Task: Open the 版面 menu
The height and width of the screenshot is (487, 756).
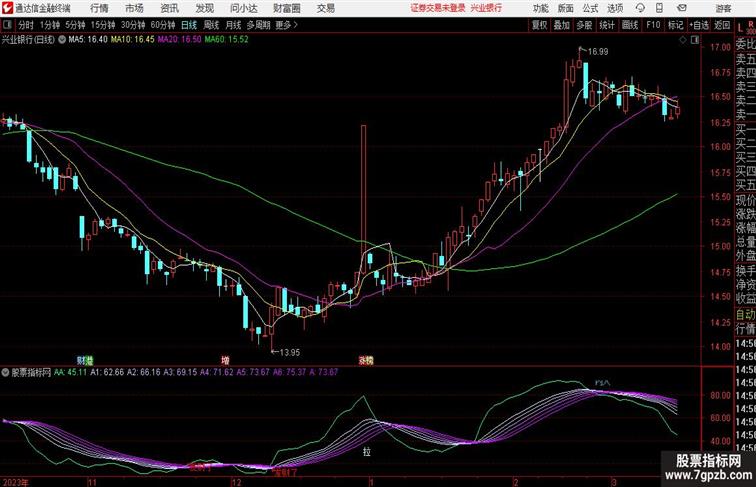Action: [565, 8]
